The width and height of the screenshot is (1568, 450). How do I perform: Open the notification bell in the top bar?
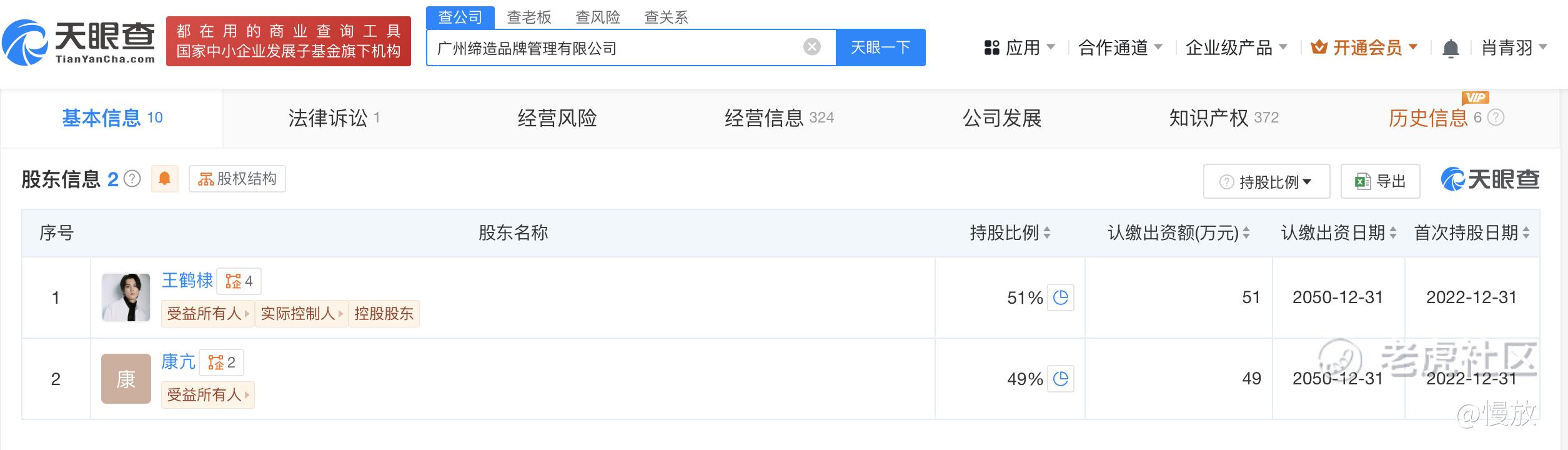(1451, 48)
